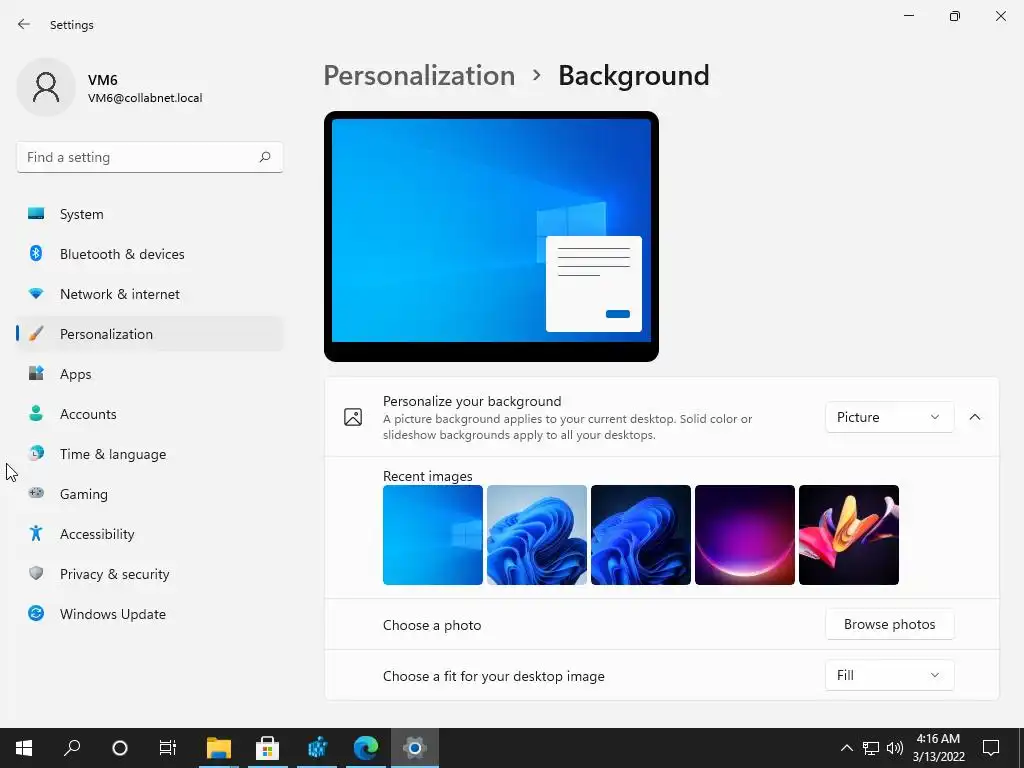Open the Windows Start button
Screen dimensions: 1024x768
(24, 748)
